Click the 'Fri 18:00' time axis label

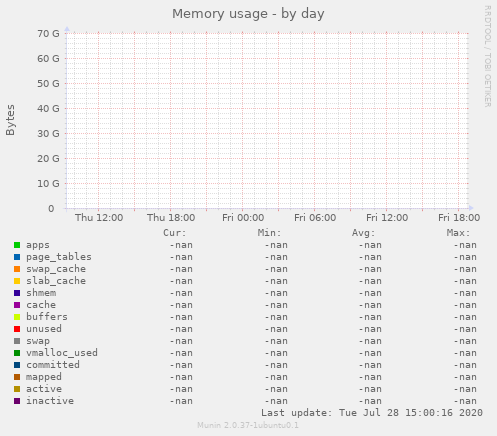pos(459,218)
